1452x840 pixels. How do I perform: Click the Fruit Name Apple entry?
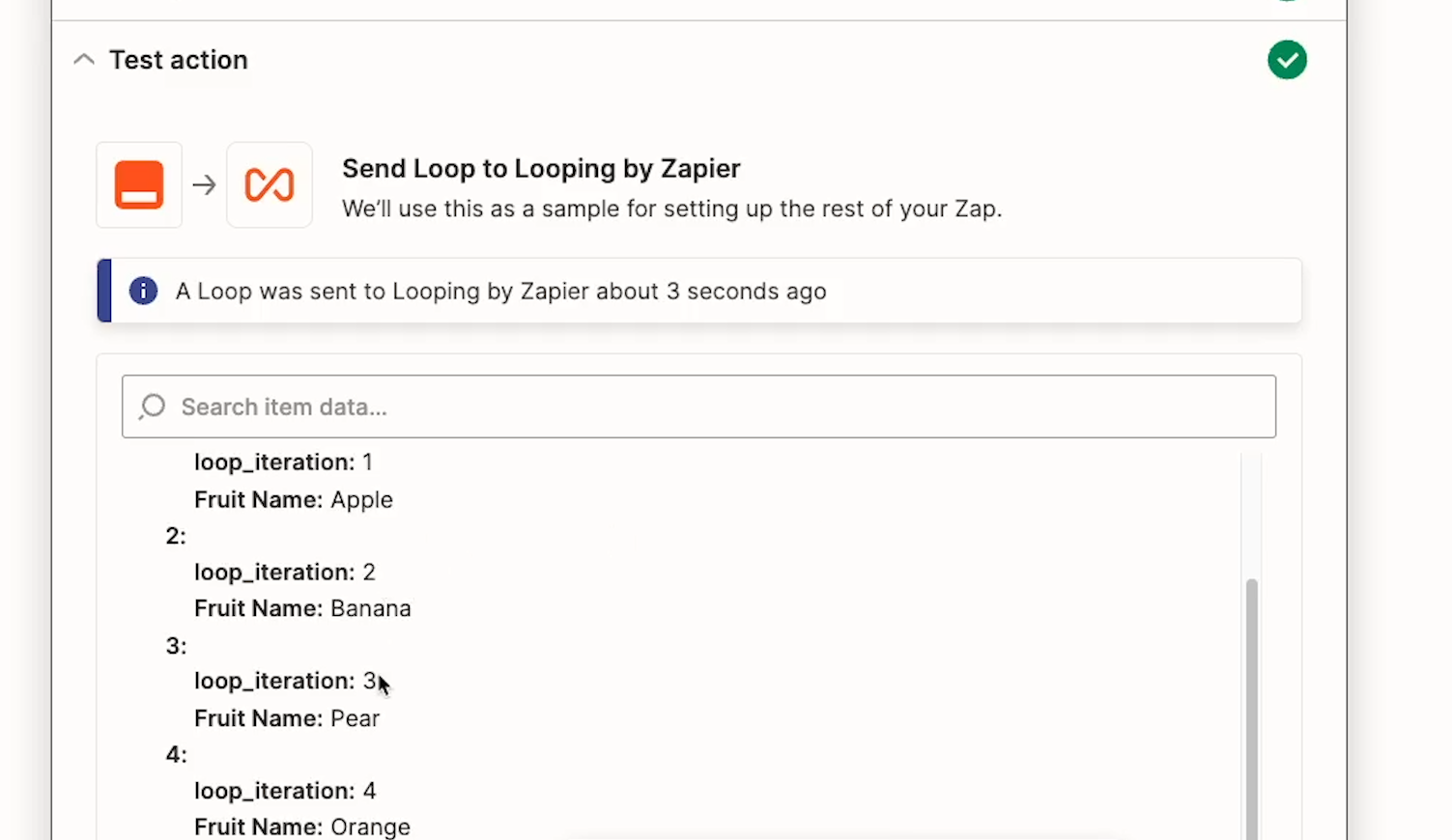(x=293, y=499)
